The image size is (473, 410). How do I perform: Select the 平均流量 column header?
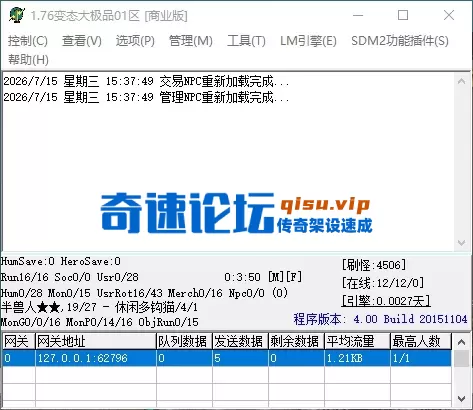pyautogui.click(x=357, y=341)
